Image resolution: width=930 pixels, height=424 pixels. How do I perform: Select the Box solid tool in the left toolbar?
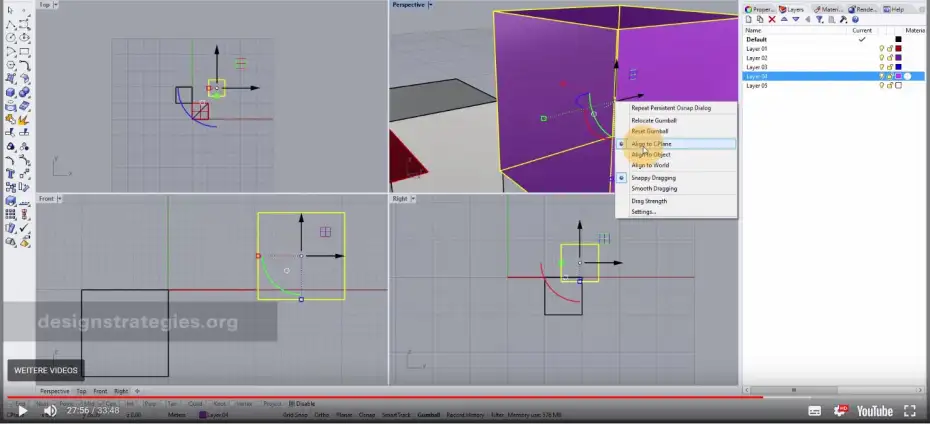(11, 93)
